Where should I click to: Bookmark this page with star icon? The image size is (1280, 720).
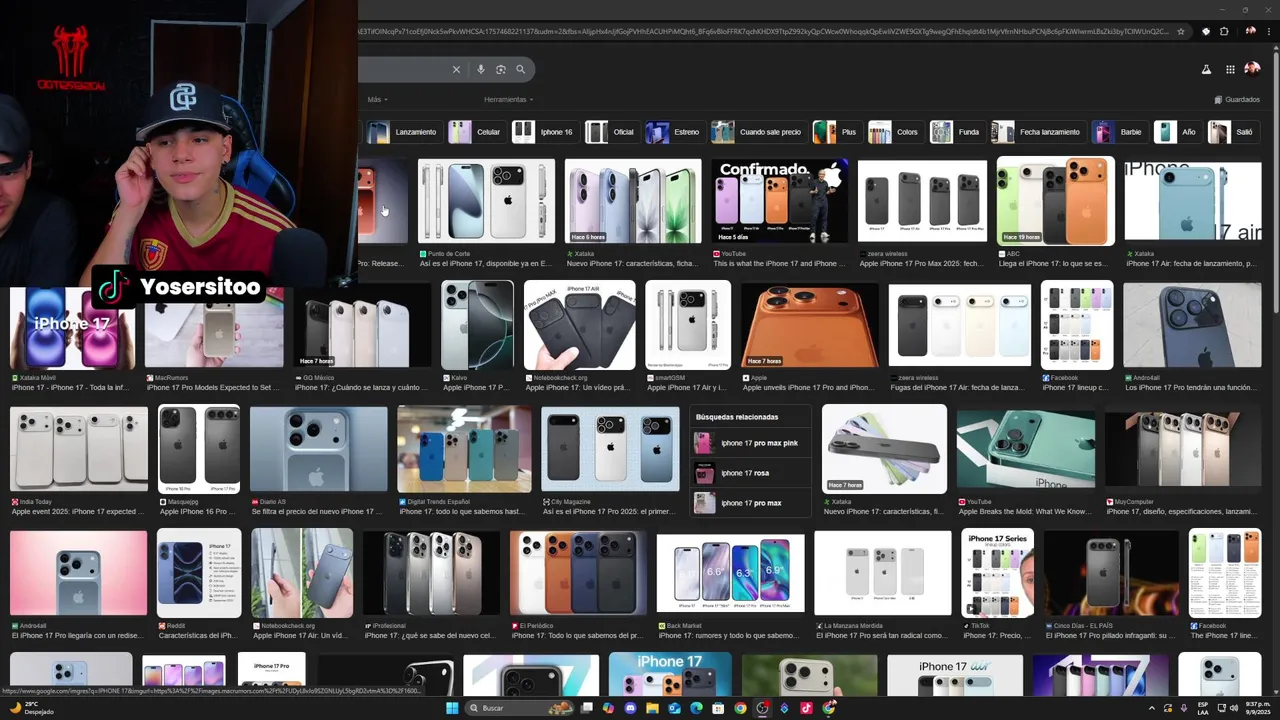[1181, 31]
